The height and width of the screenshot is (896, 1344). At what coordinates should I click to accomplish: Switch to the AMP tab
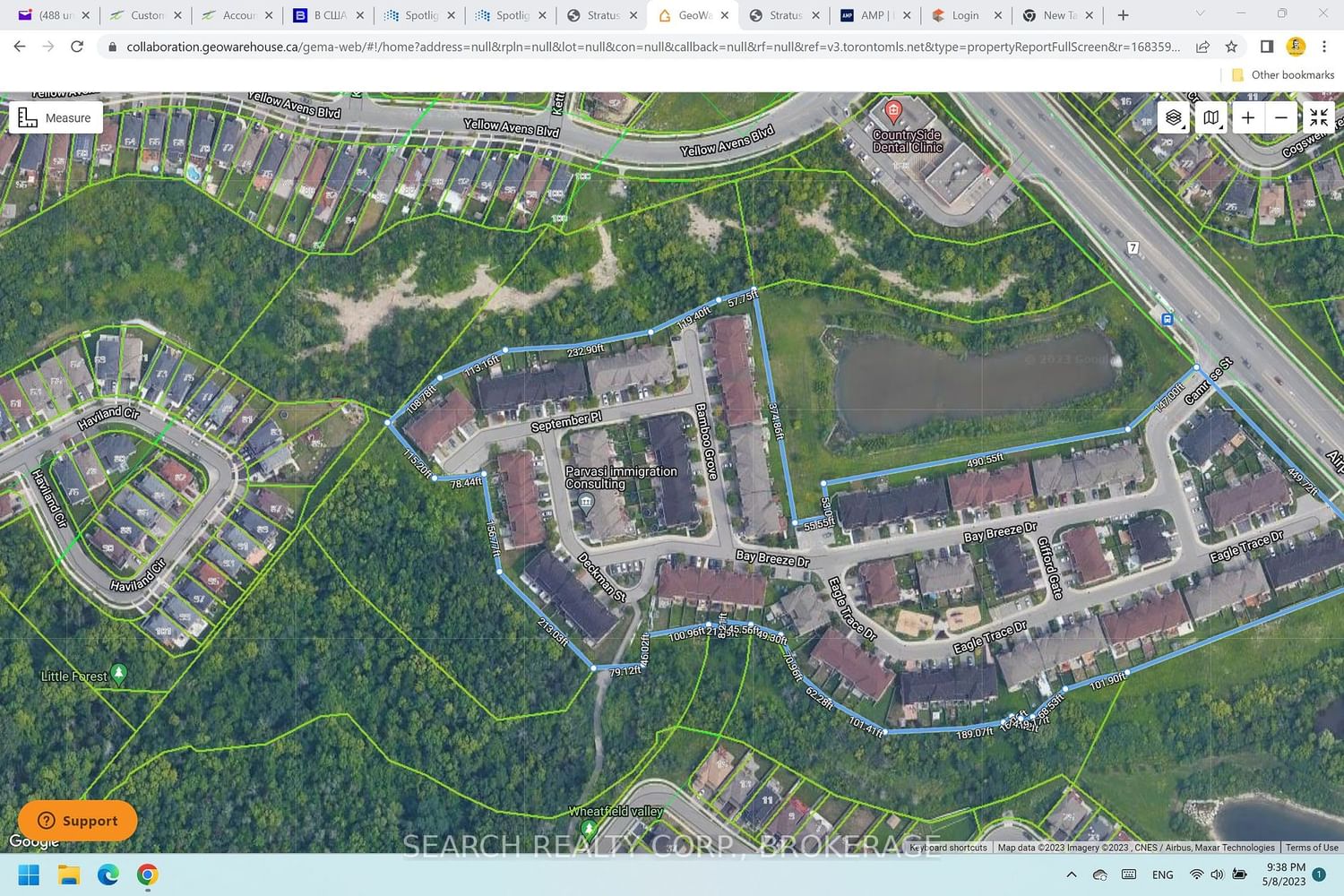coord(872,15)
